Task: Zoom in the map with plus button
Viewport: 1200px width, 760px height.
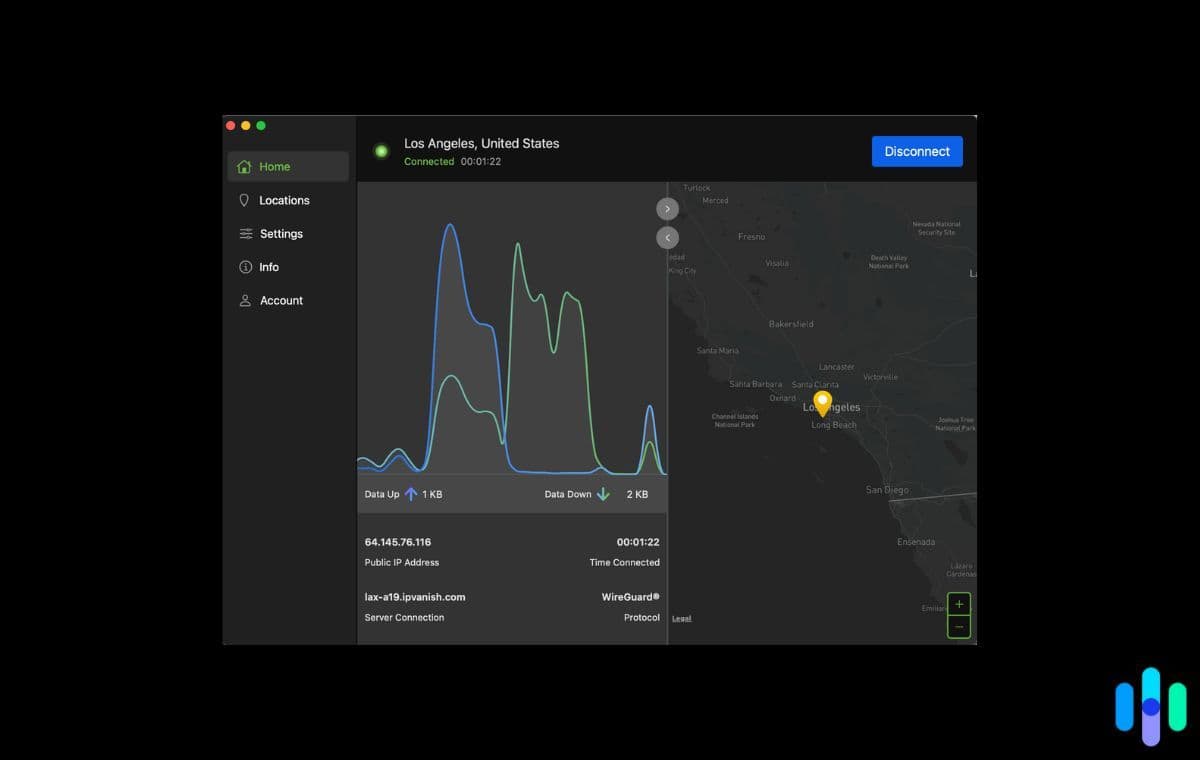Action: pos(959,604)
